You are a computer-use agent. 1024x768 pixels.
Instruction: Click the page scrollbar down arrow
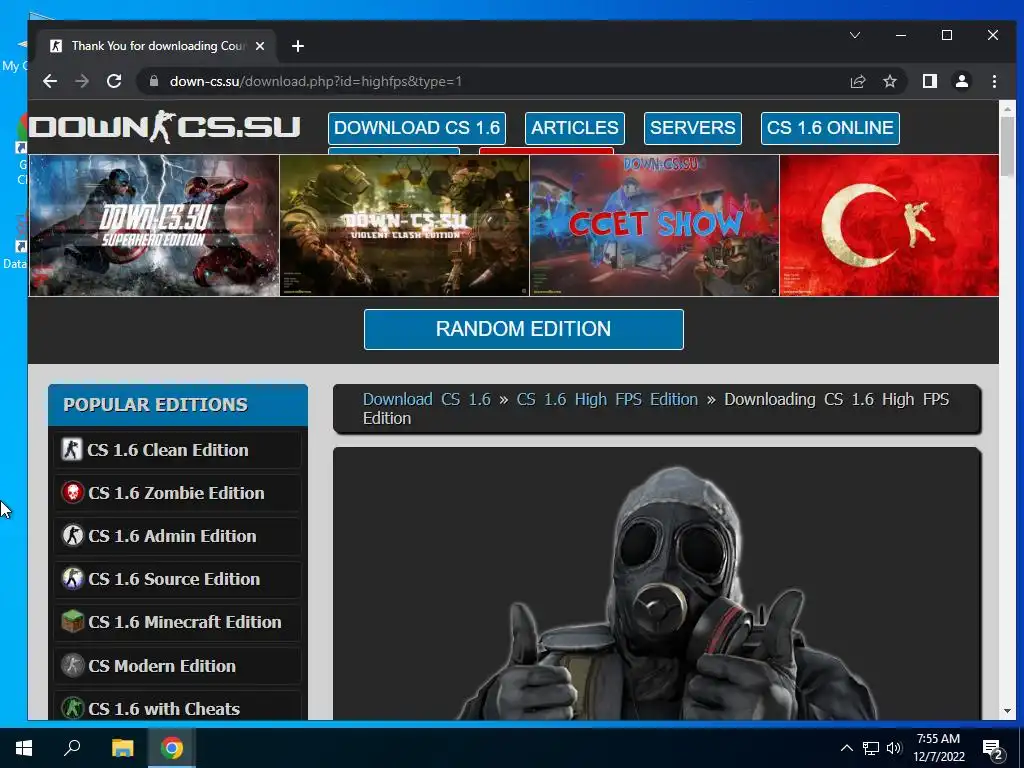(x=1007, y=711)
